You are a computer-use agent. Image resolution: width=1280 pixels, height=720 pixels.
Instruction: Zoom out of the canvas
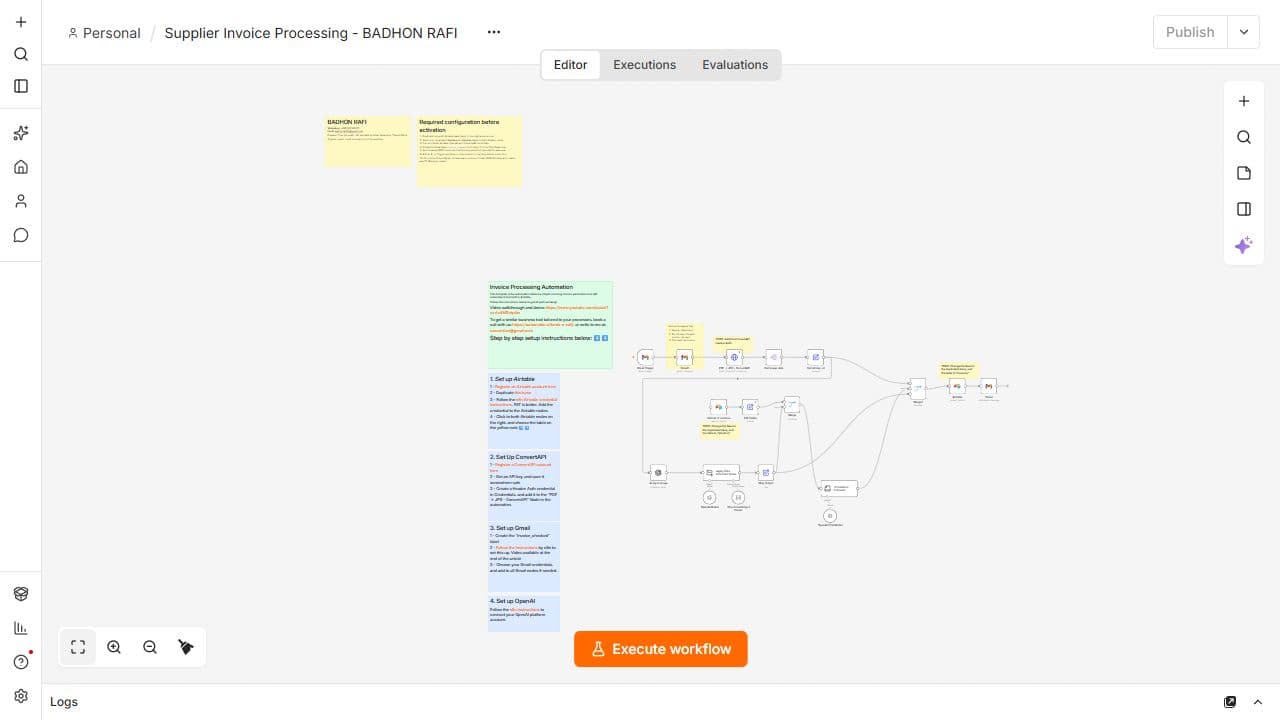pyautogui.click(x=150, y=647)
